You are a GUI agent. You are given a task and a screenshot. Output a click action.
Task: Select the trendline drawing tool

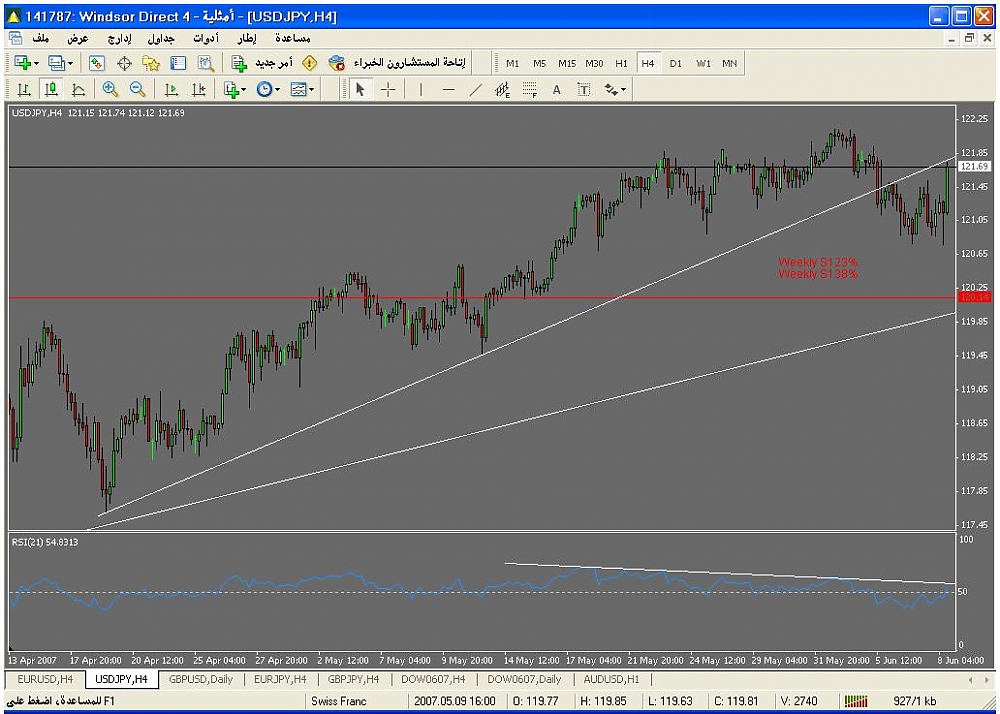475,89
